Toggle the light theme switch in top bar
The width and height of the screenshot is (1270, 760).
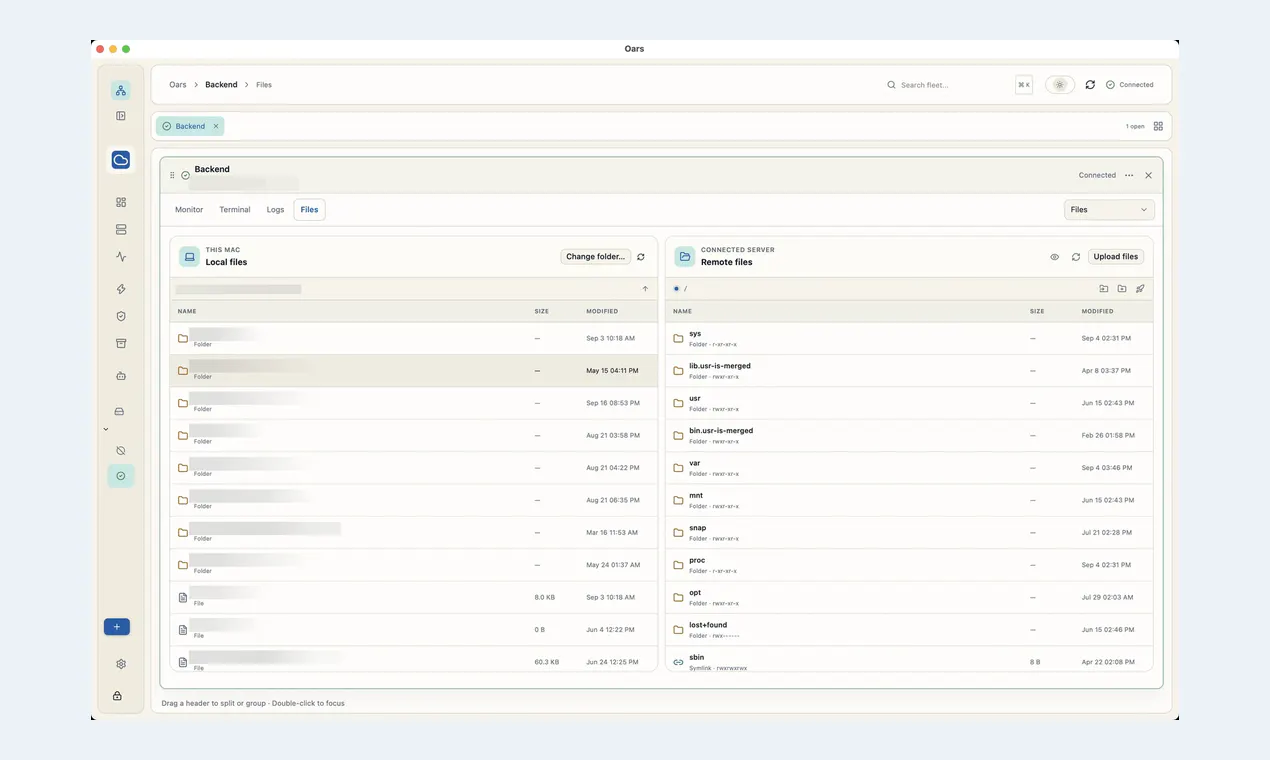[x=1060, y=85]
